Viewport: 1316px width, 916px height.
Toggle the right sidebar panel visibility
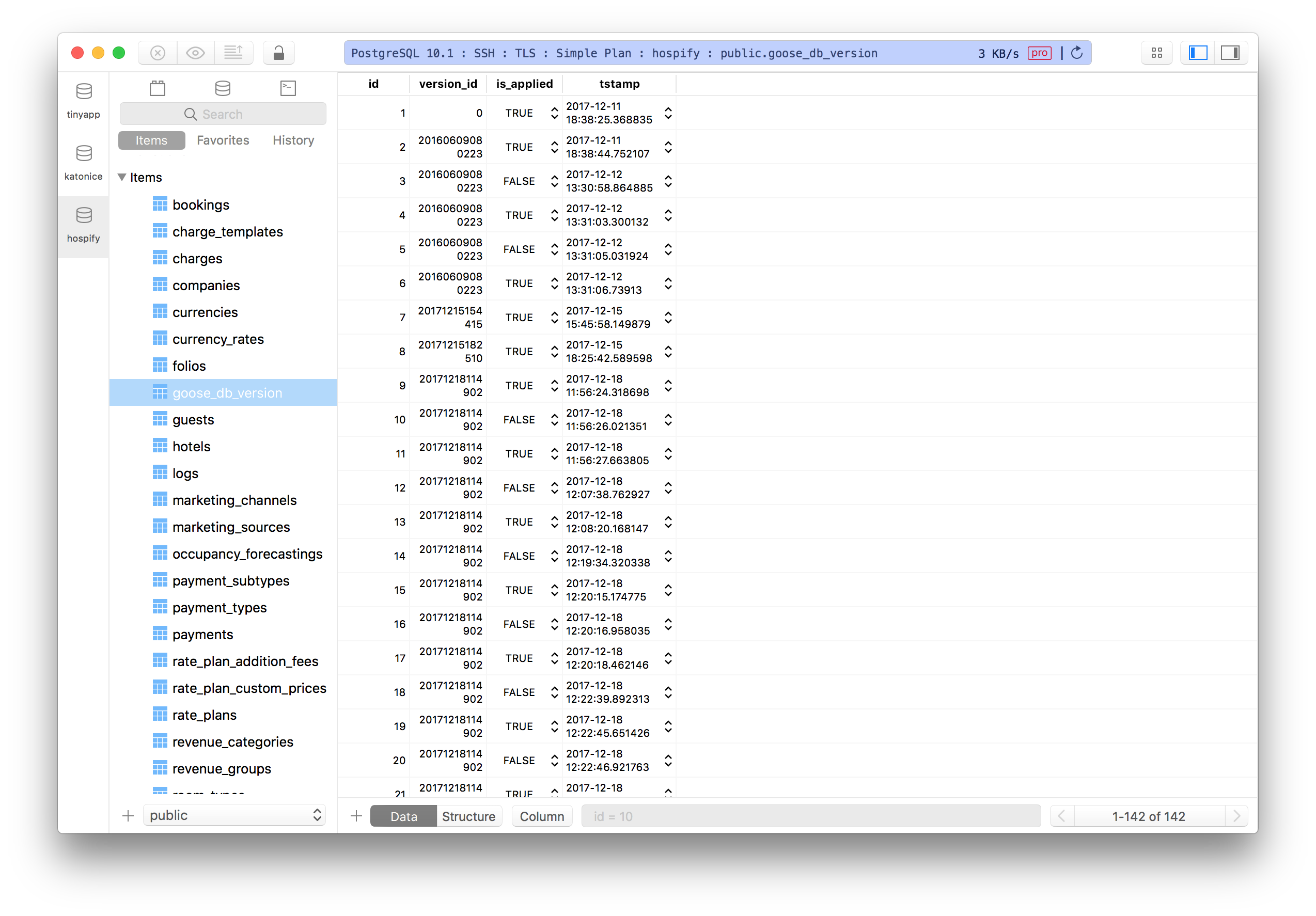pyautogui.click(x=1231, y=52)
